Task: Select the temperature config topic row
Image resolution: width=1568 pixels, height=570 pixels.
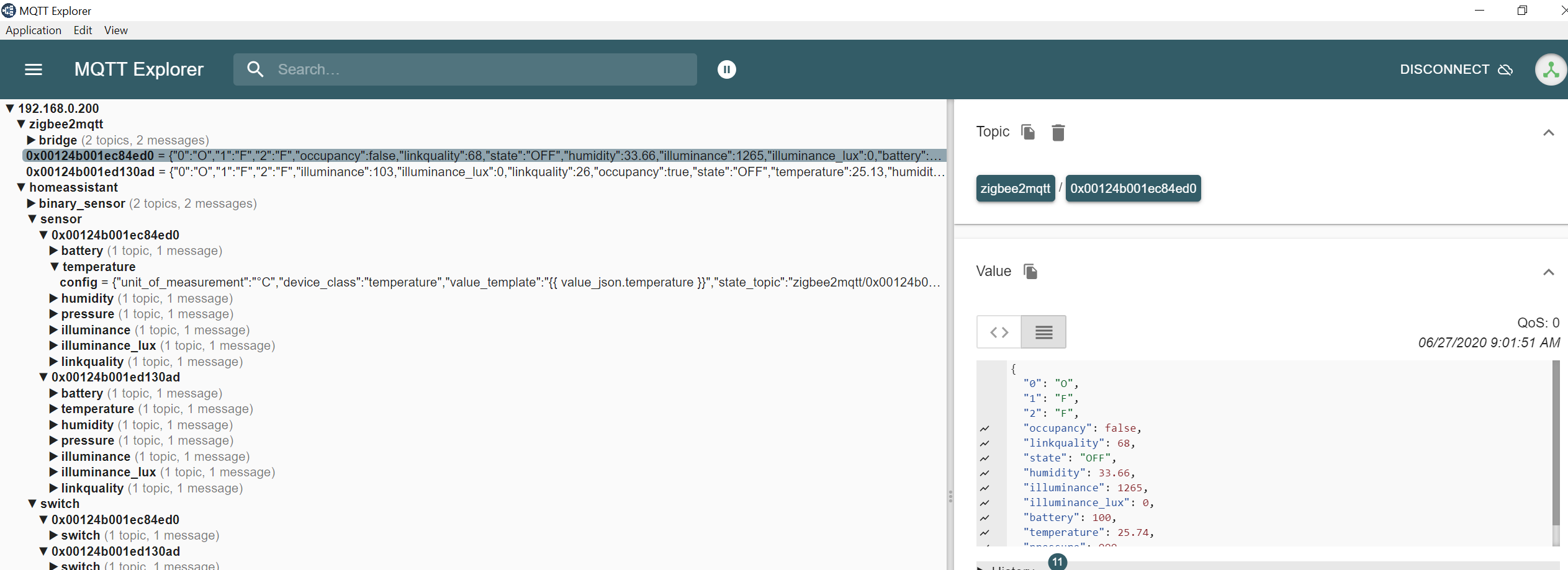Action: coord(500,282)
